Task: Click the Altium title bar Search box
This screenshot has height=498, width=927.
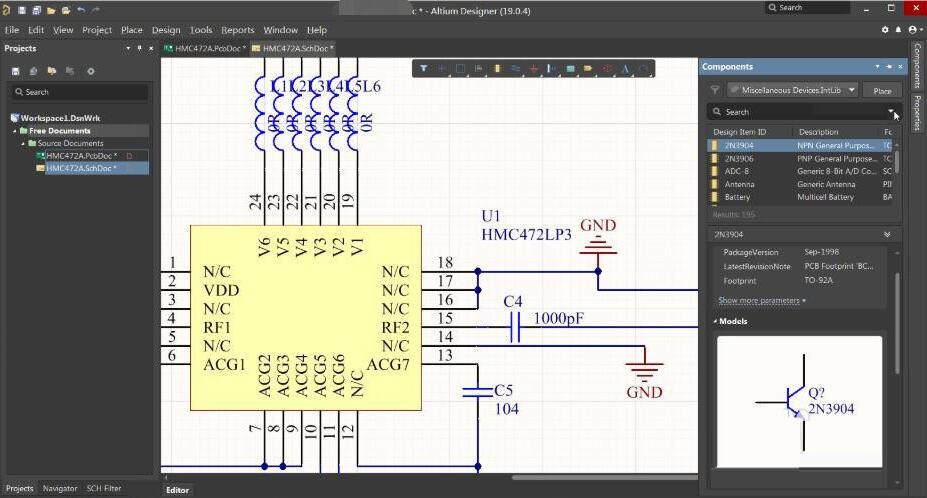Action: 807,8
